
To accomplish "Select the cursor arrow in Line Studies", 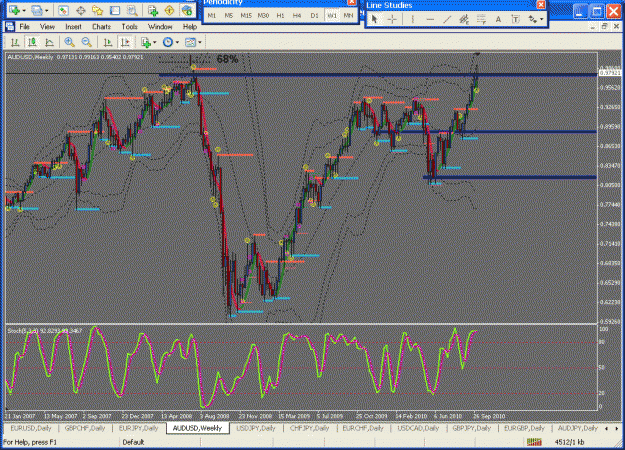I will 374,19.
